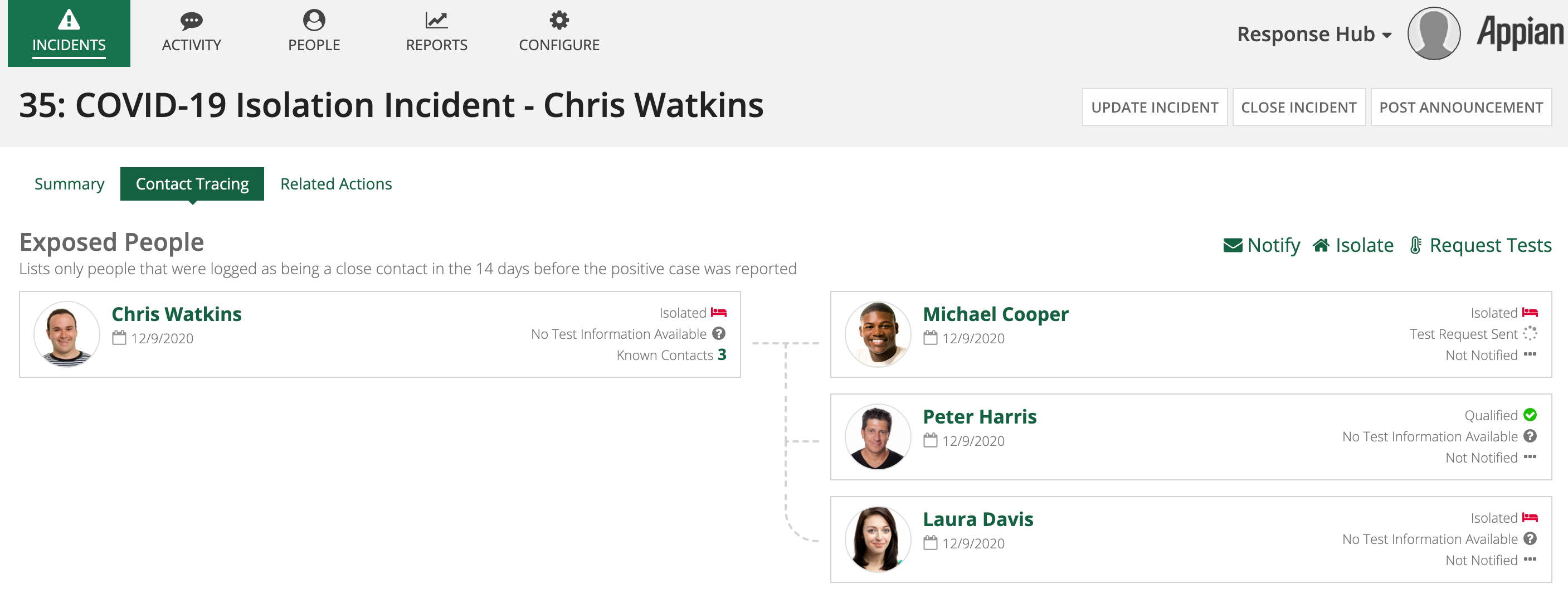Switch to the Summary tab
1568x603 pixels.
[x=68, y=183]
